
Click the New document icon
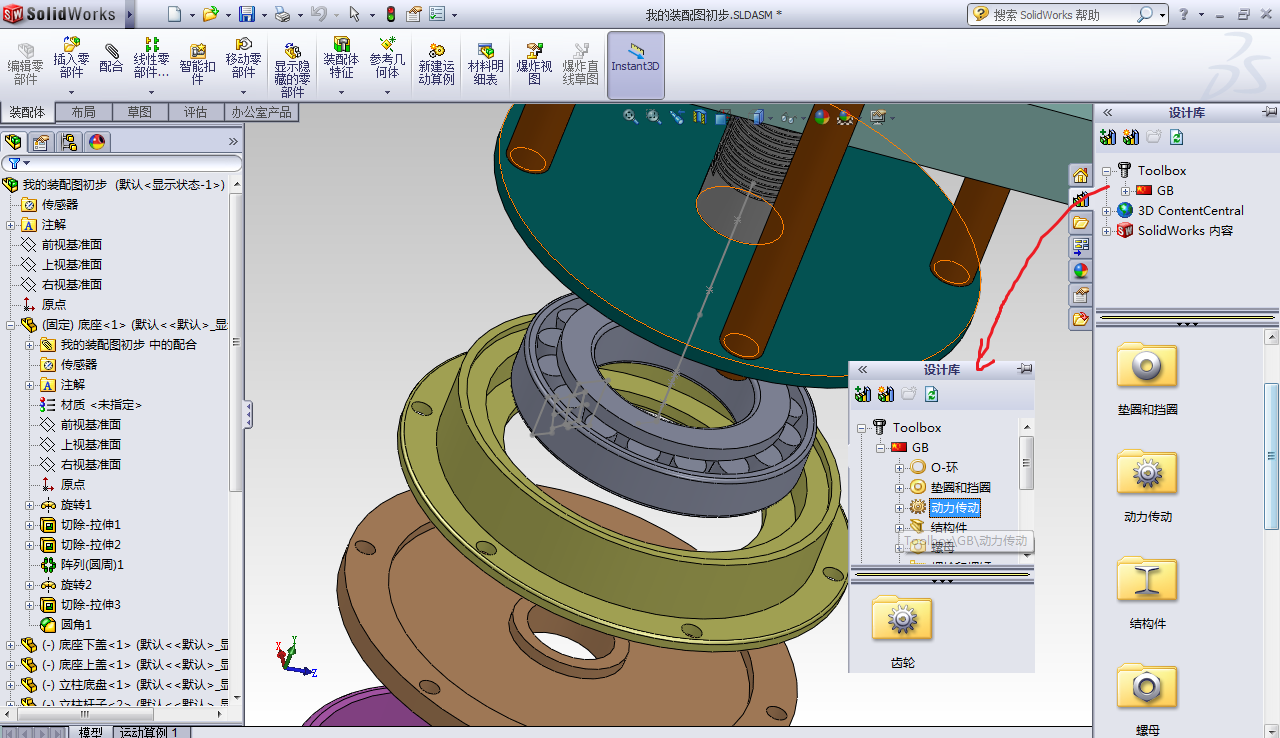click(x=174, y=14)
